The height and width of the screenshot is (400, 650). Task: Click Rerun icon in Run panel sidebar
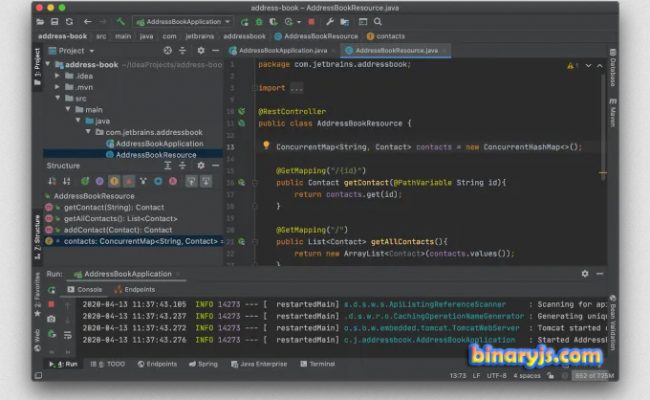51,290
